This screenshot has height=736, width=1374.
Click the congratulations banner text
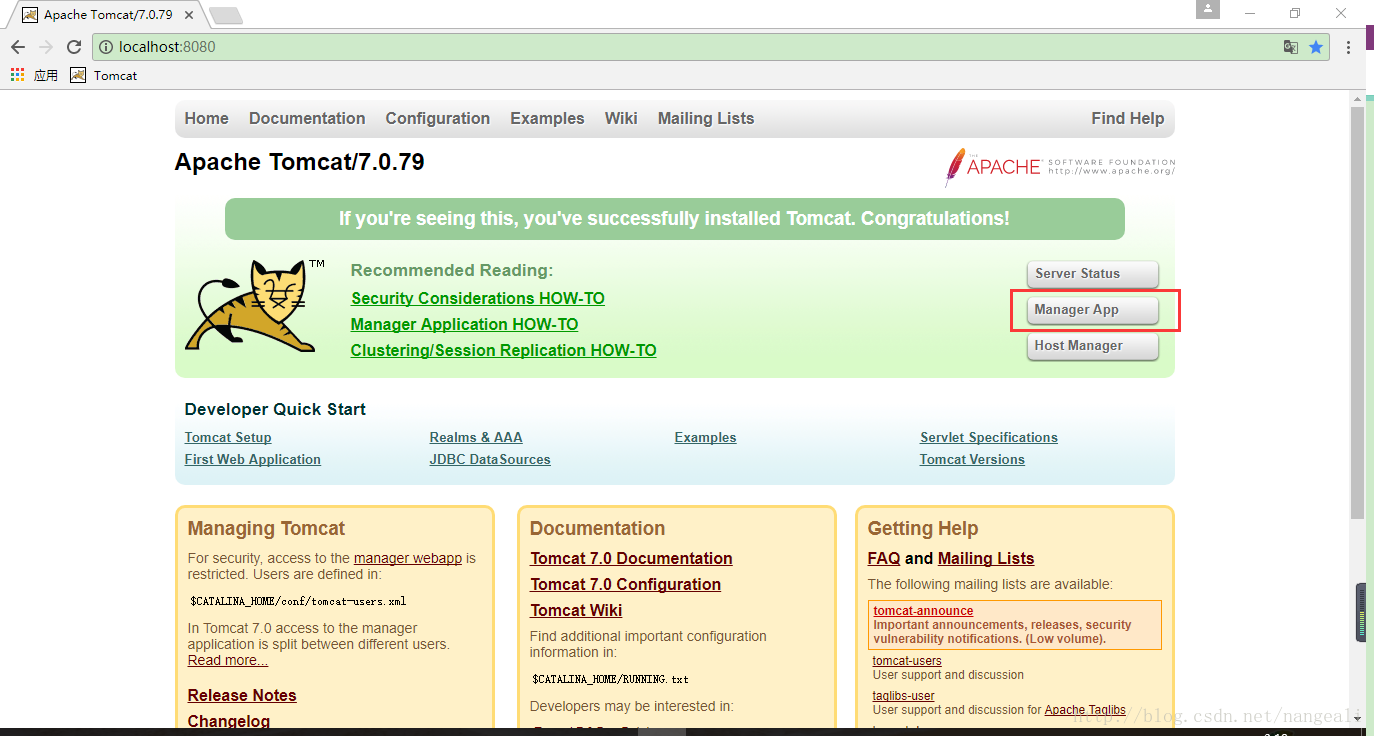[674, 218]
